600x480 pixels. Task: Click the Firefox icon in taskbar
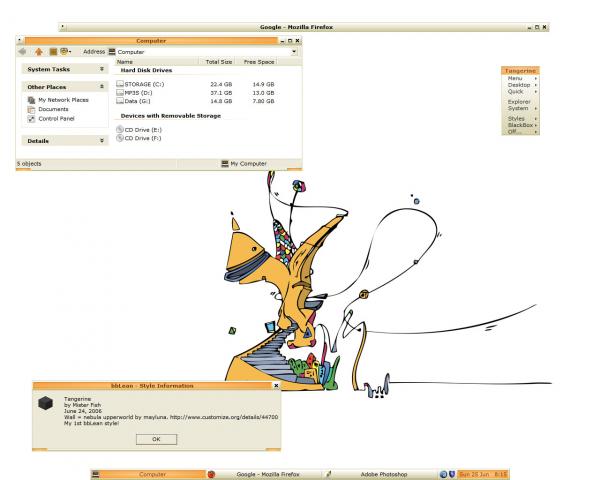[211, 474]
